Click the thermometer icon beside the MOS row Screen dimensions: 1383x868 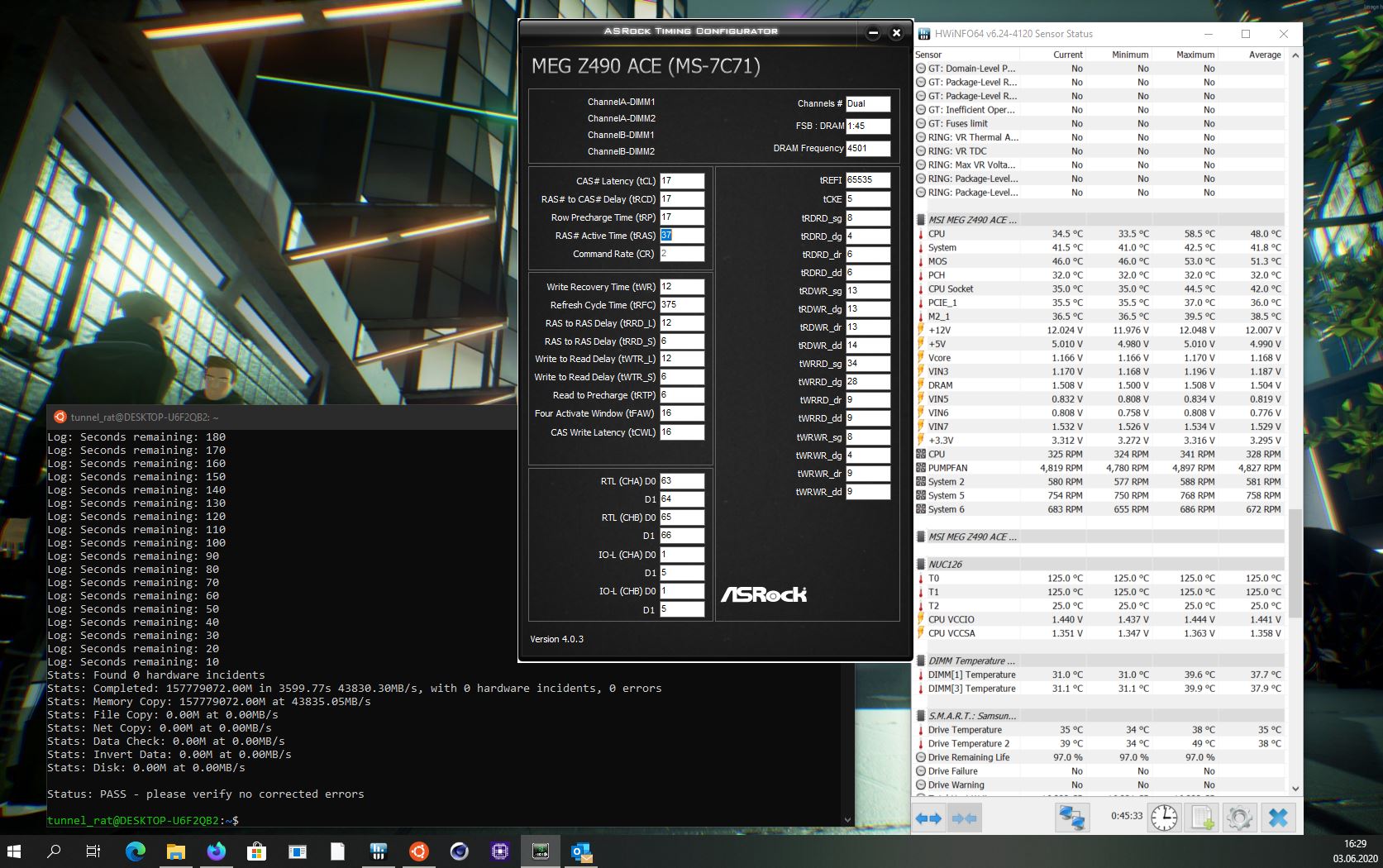click(x=921, y=261)
